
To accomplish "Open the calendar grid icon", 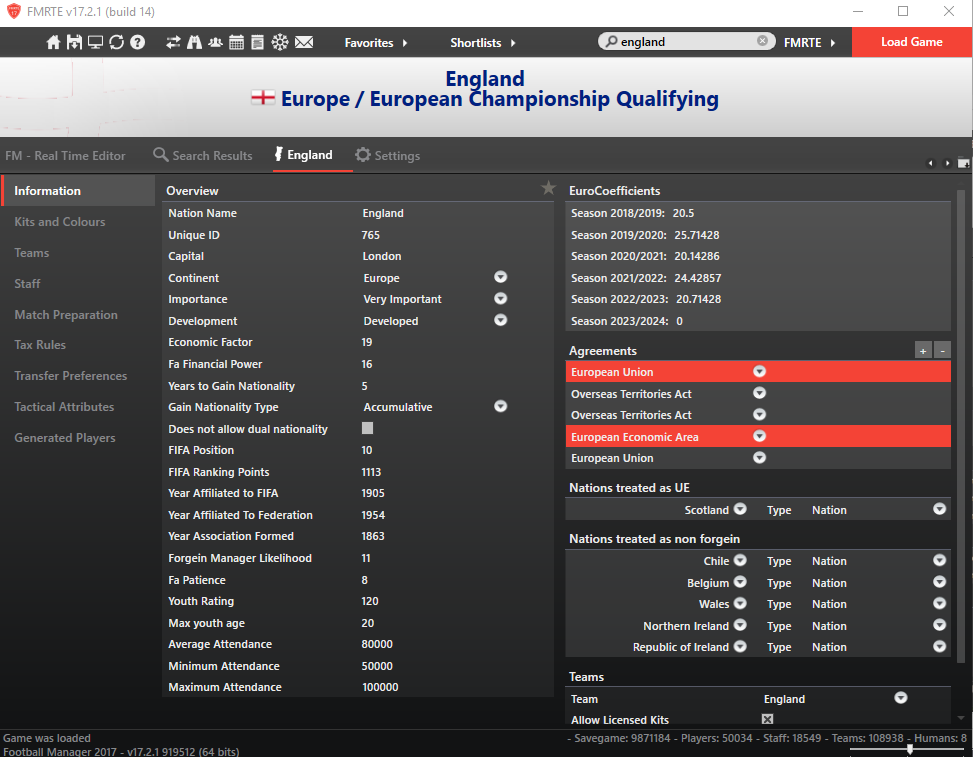I will coord(236,42).
